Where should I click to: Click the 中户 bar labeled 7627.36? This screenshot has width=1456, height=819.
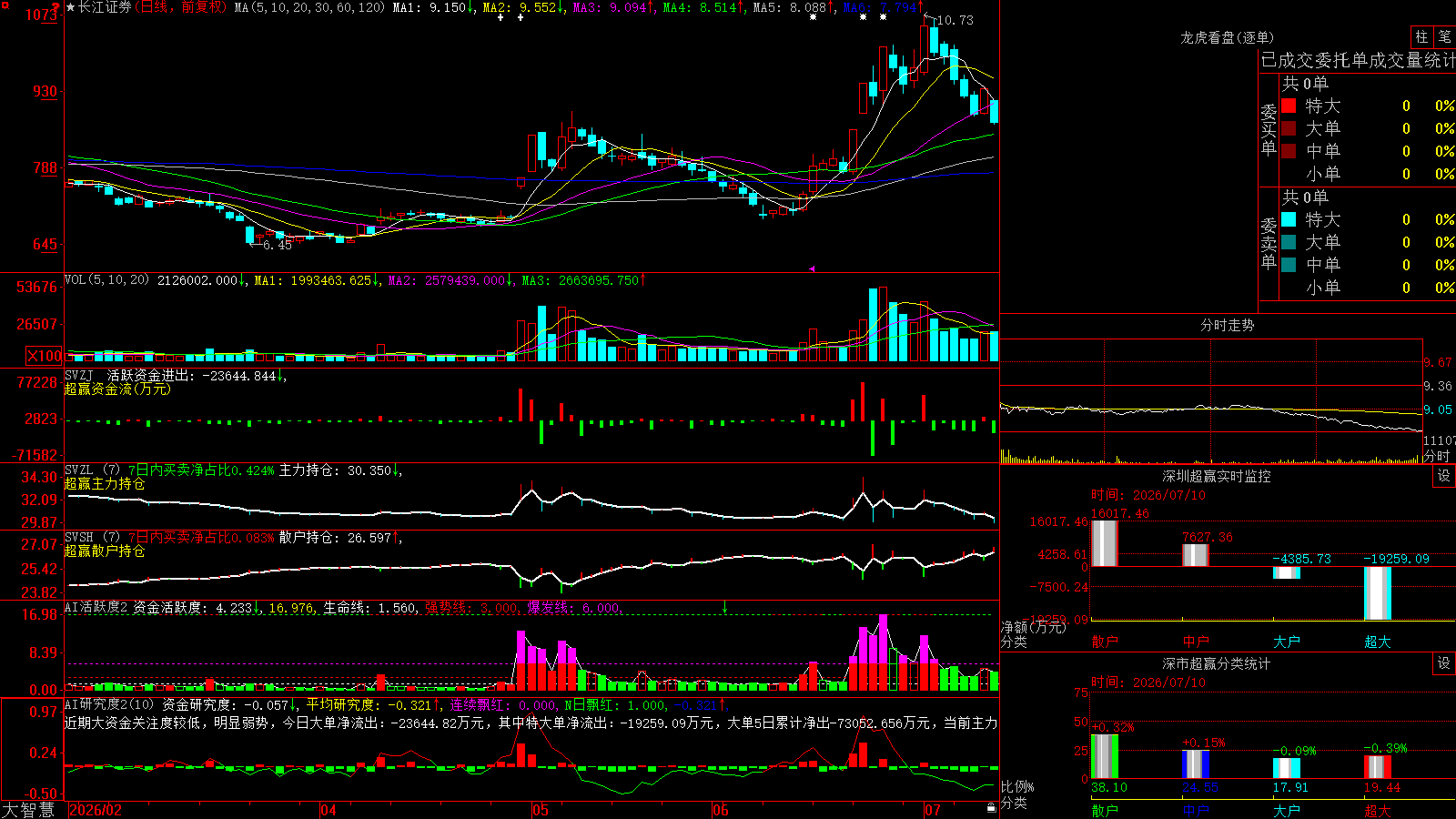1195,555
